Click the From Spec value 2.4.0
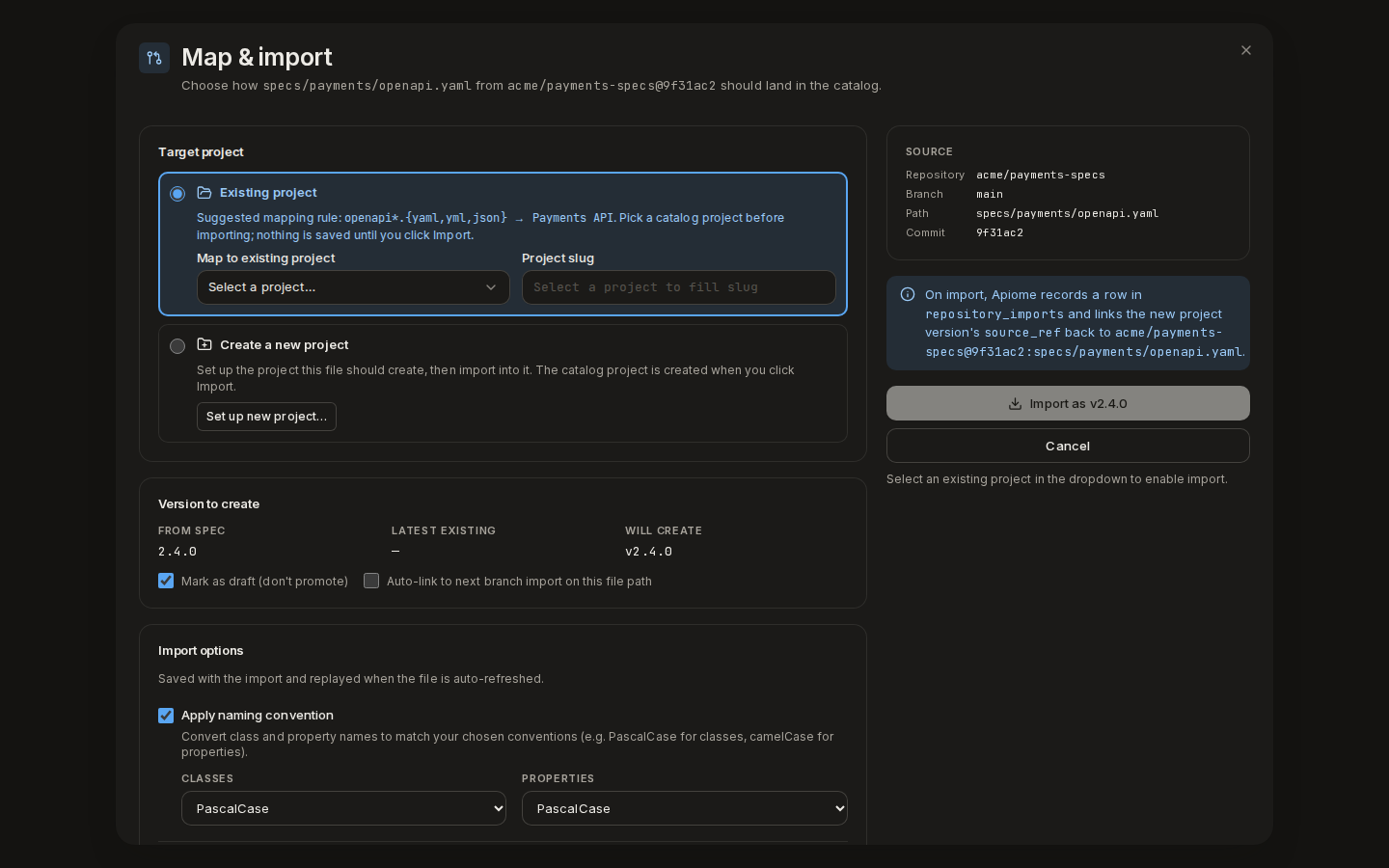The height and width of the screenshot is (868, 1389). click(177, 552)
